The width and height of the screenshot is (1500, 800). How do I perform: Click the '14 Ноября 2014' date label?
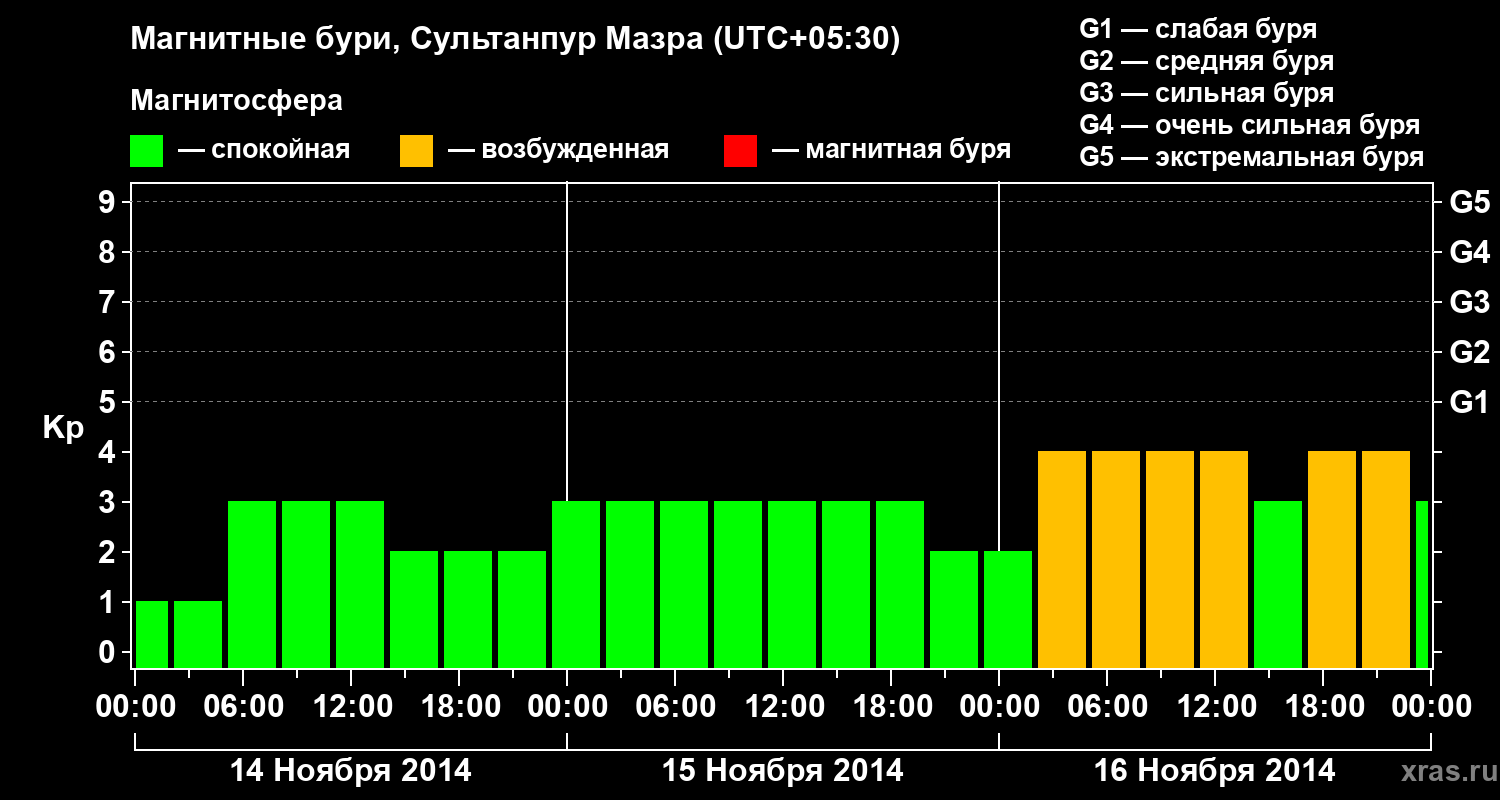351,770
